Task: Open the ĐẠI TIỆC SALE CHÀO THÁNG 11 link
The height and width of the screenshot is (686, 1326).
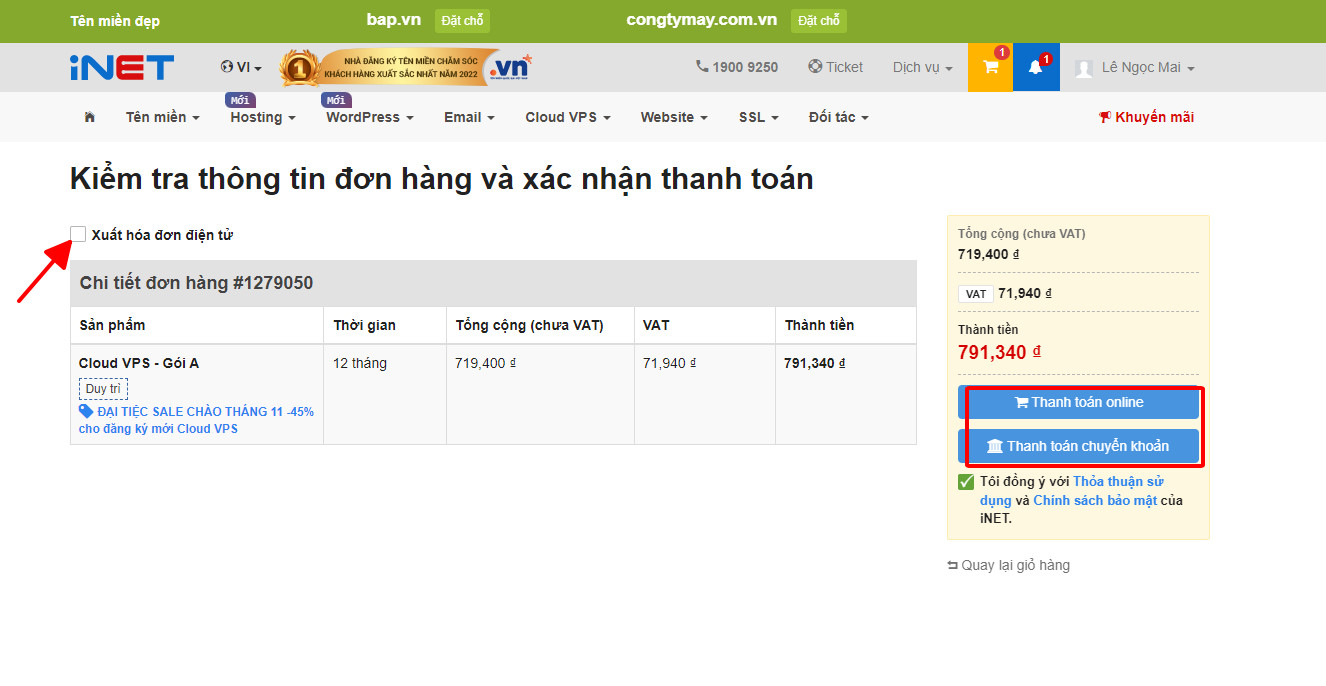Action: click(x=197, y=420)
